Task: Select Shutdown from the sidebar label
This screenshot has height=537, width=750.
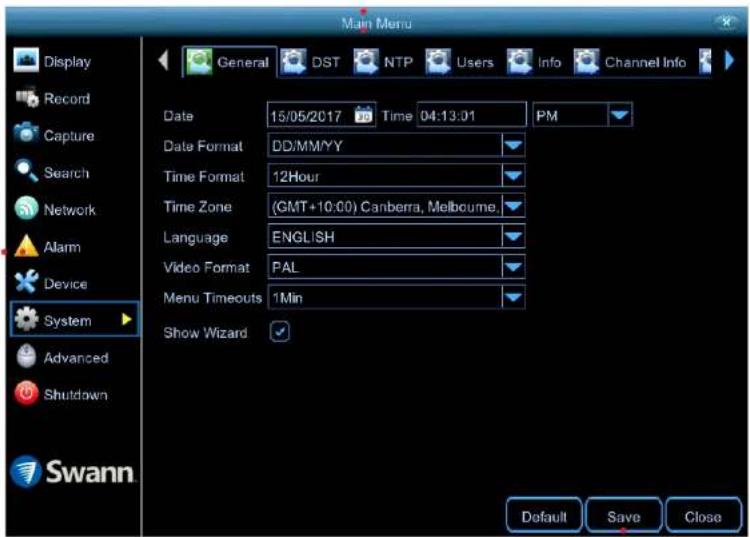Action: (76, 395)
